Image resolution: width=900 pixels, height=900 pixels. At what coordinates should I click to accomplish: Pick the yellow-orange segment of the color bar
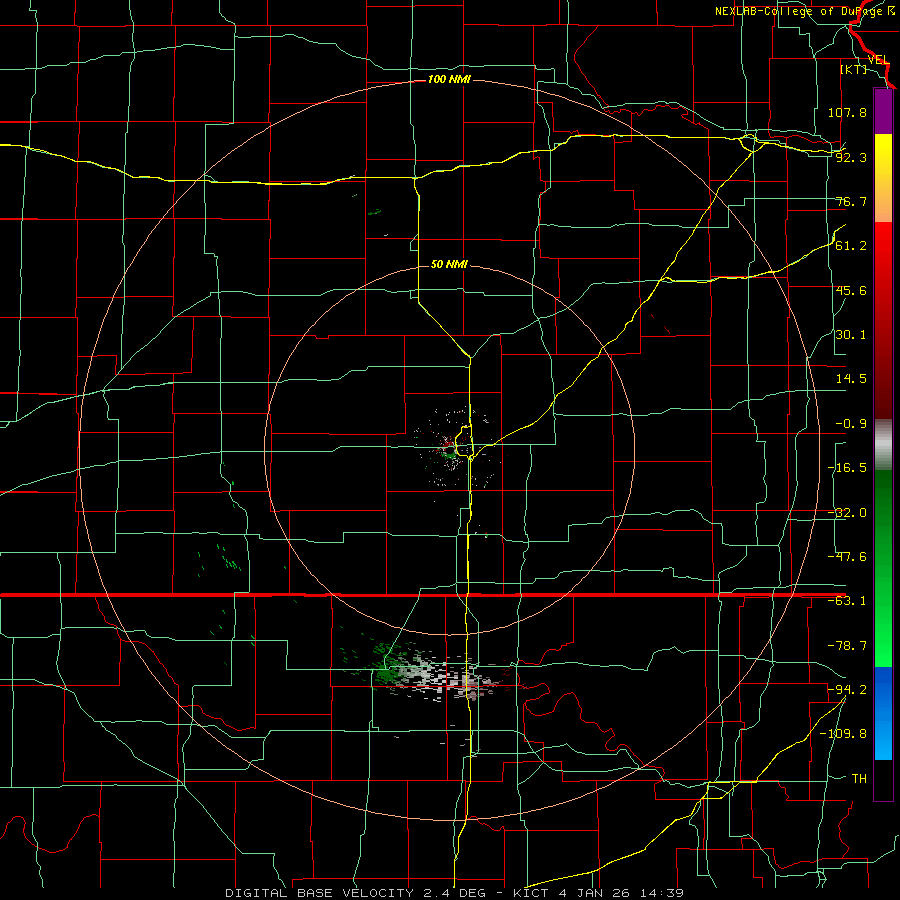click(883, 178)
